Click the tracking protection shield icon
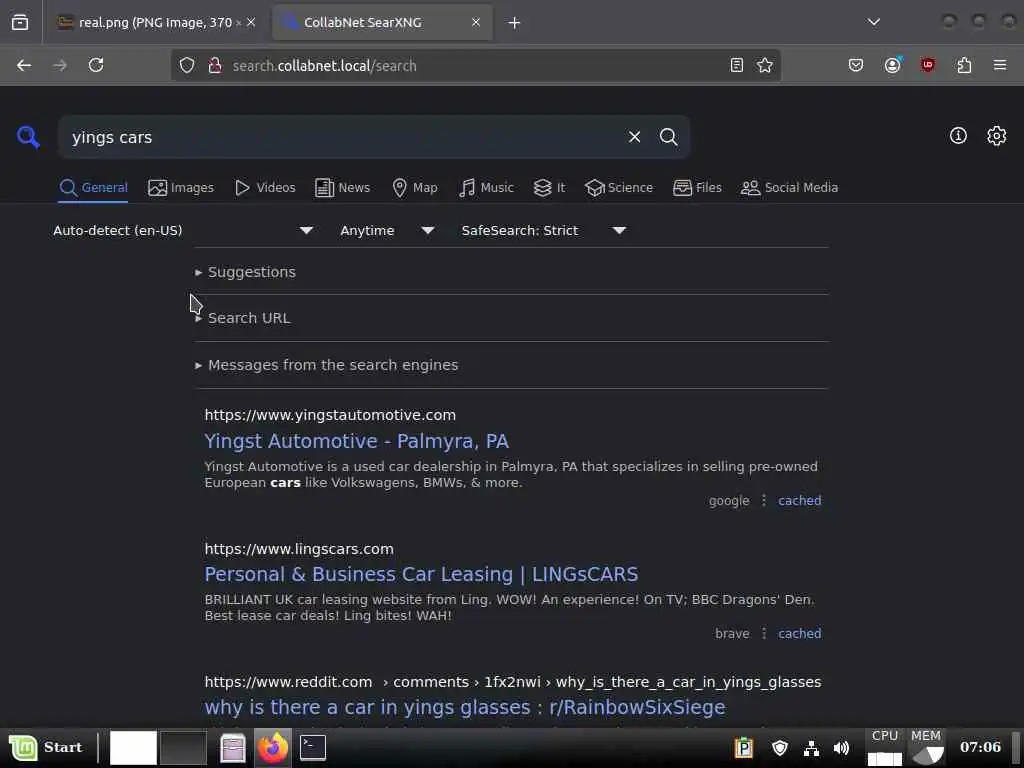 click(187, 65)
